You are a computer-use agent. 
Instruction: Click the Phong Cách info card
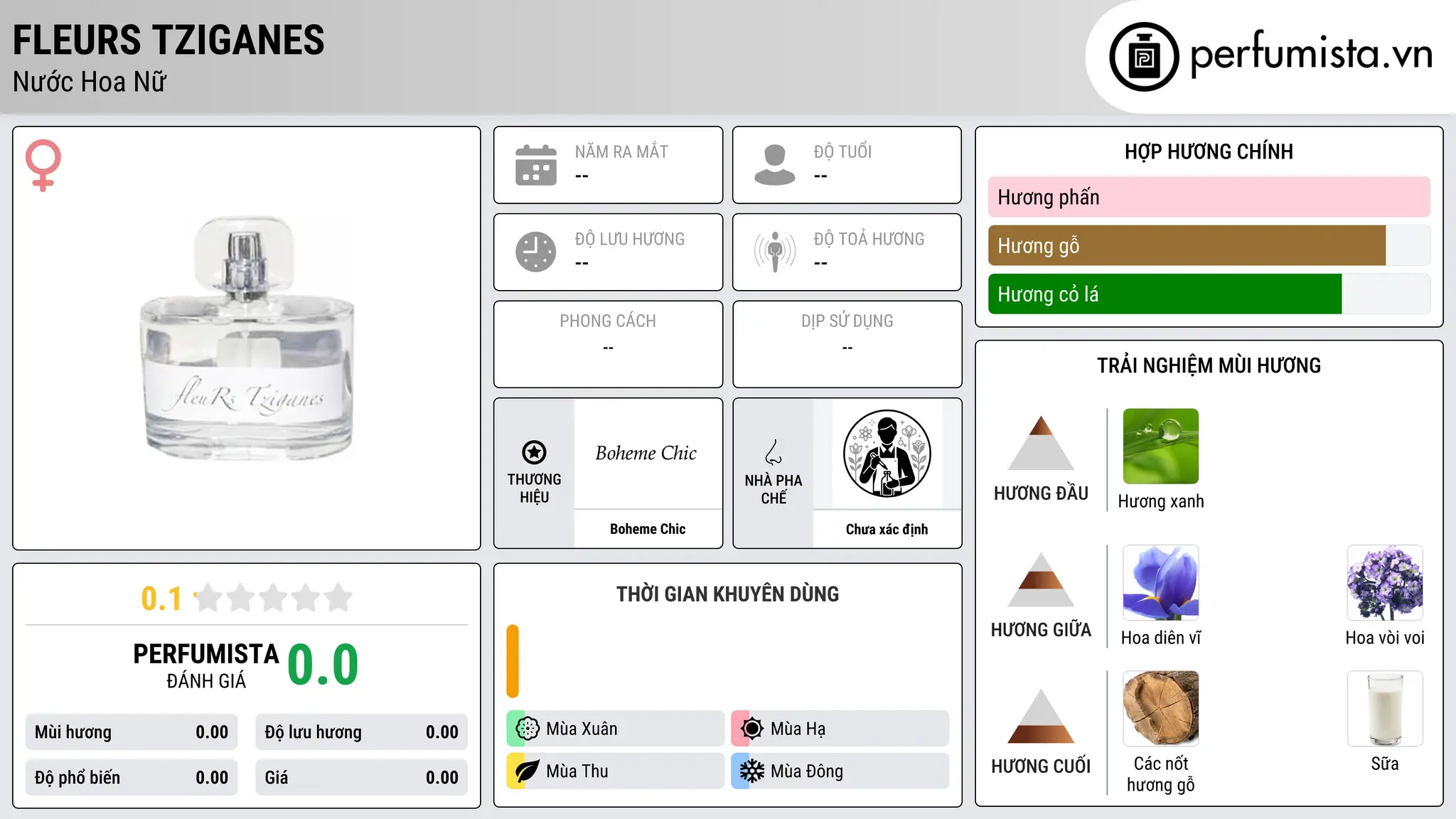click(x=608, y=344)
